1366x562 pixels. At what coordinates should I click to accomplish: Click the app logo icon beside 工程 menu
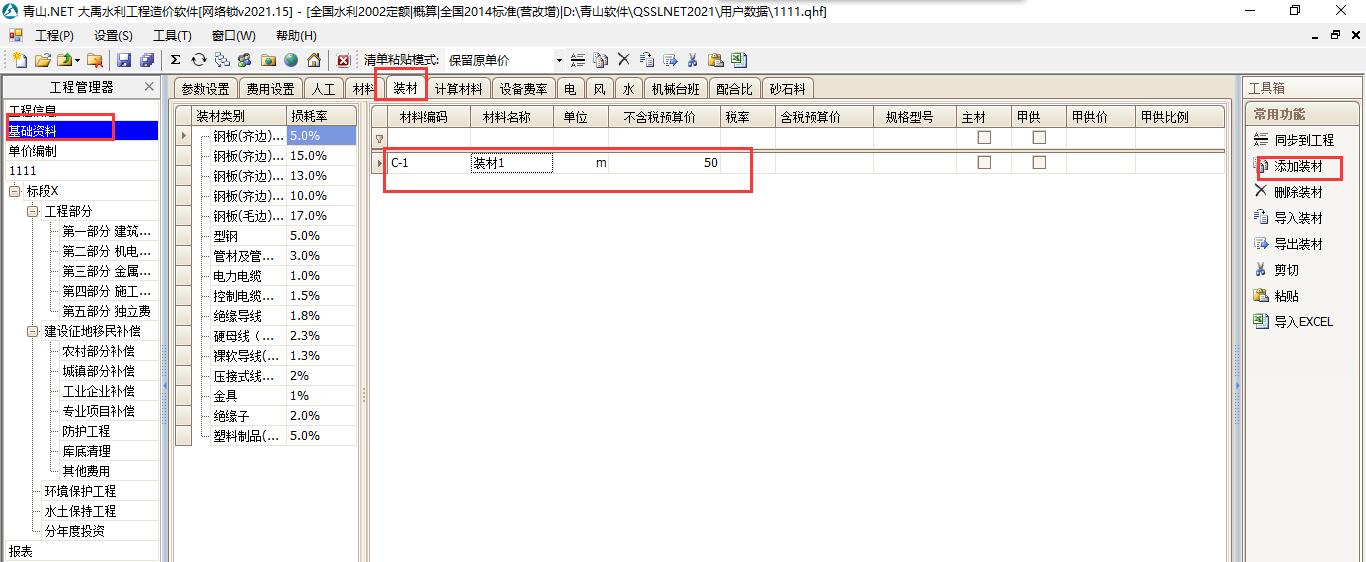(16, 35)
